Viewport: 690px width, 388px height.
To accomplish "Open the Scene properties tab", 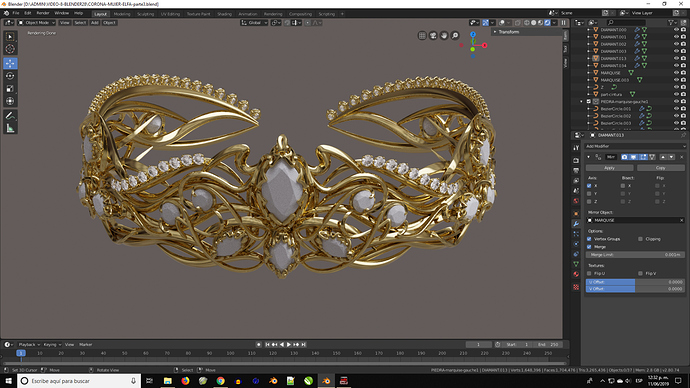I will point(576,190).
